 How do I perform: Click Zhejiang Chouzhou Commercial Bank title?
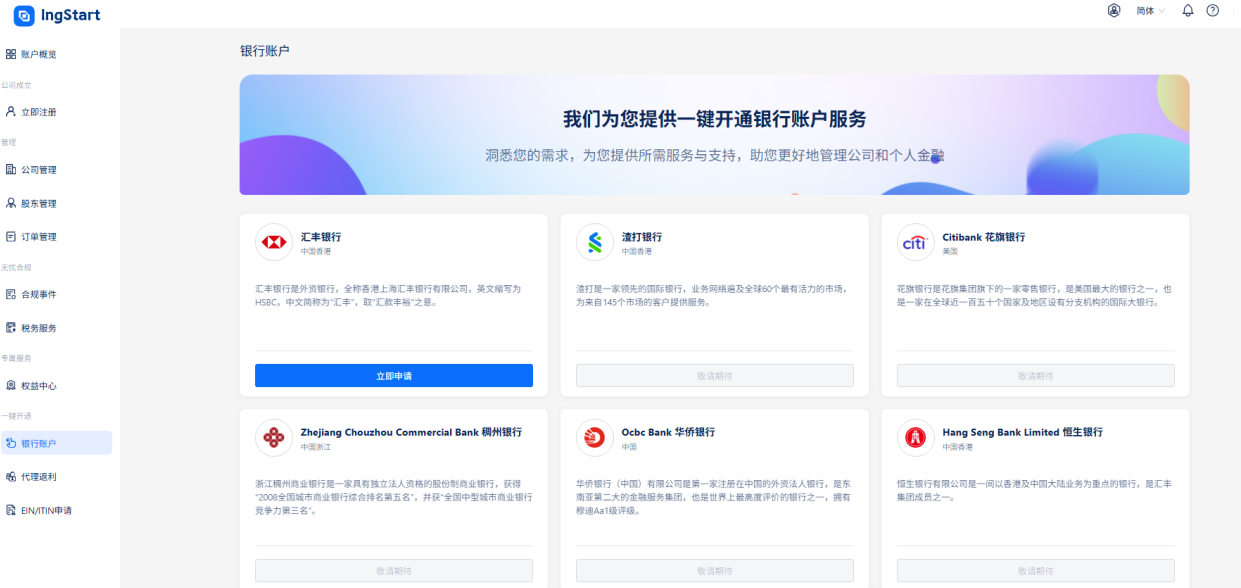click(x=411, y=432)
